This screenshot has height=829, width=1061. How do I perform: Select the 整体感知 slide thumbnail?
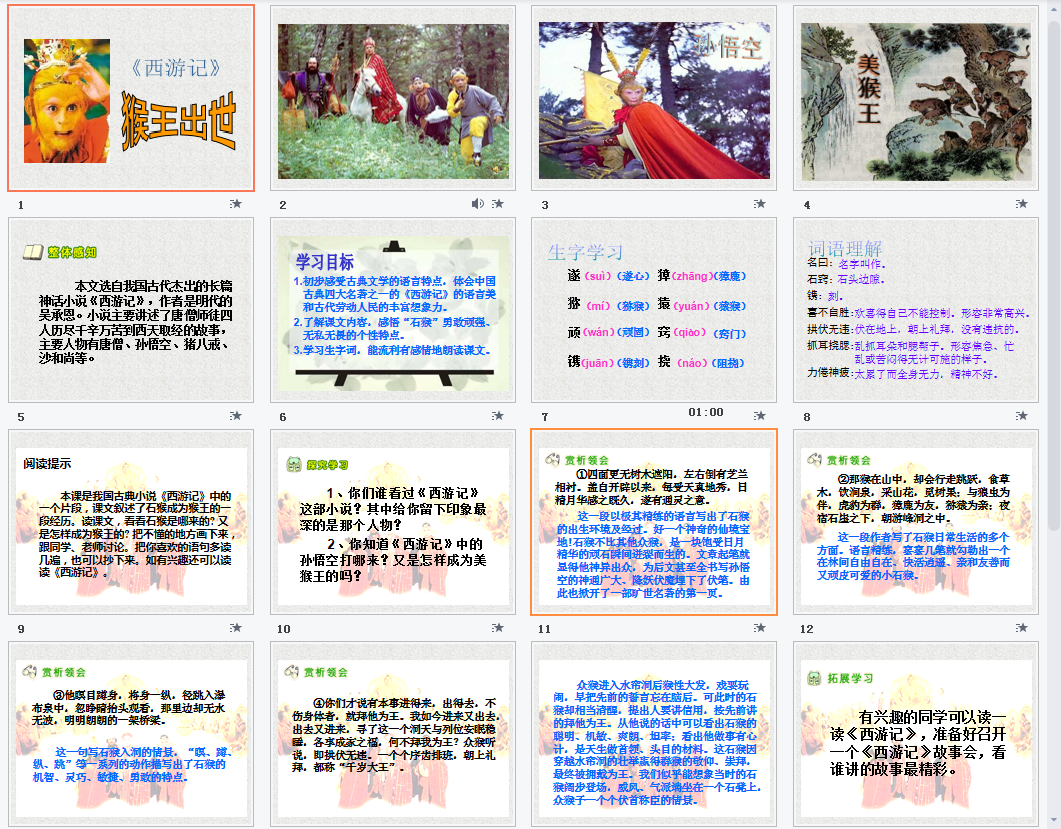point(131,310)
